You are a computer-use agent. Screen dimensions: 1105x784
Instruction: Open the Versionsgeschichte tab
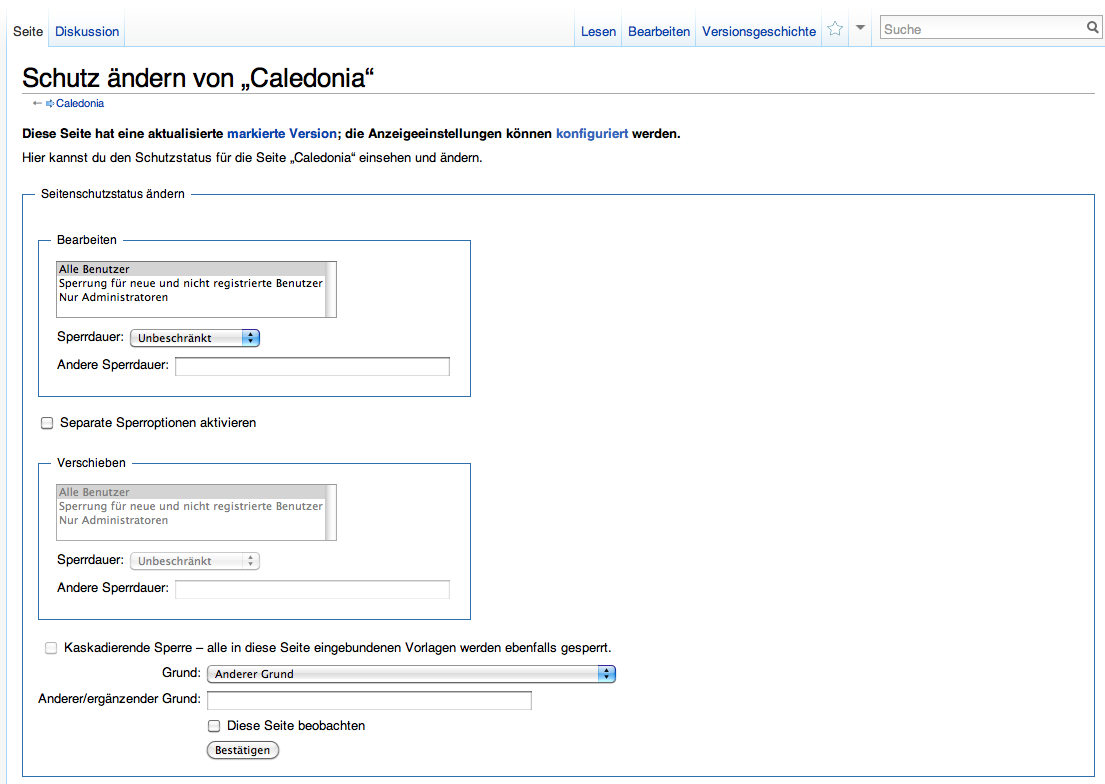[x=759, y=31]
